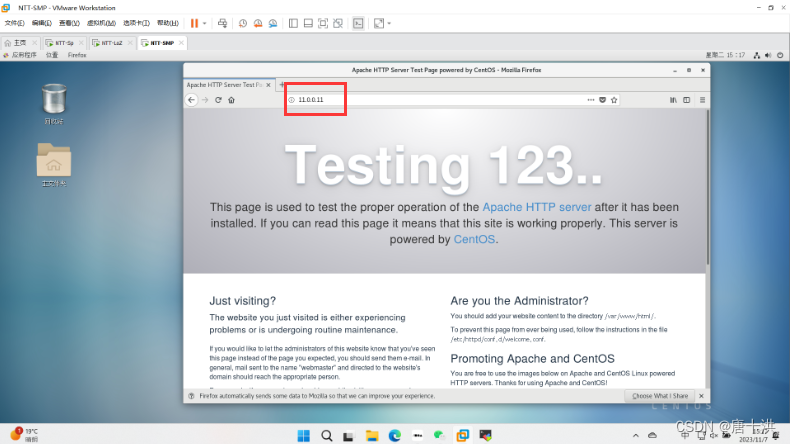Image resolution: width=791 pixels, height=444 pixels.
Task: Open the Windows Start button
Action: (x=304, y=435)
